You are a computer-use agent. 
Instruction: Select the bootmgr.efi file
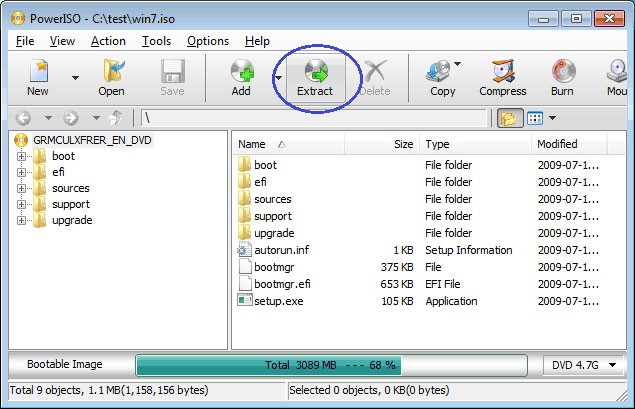(x=282, y=284)
